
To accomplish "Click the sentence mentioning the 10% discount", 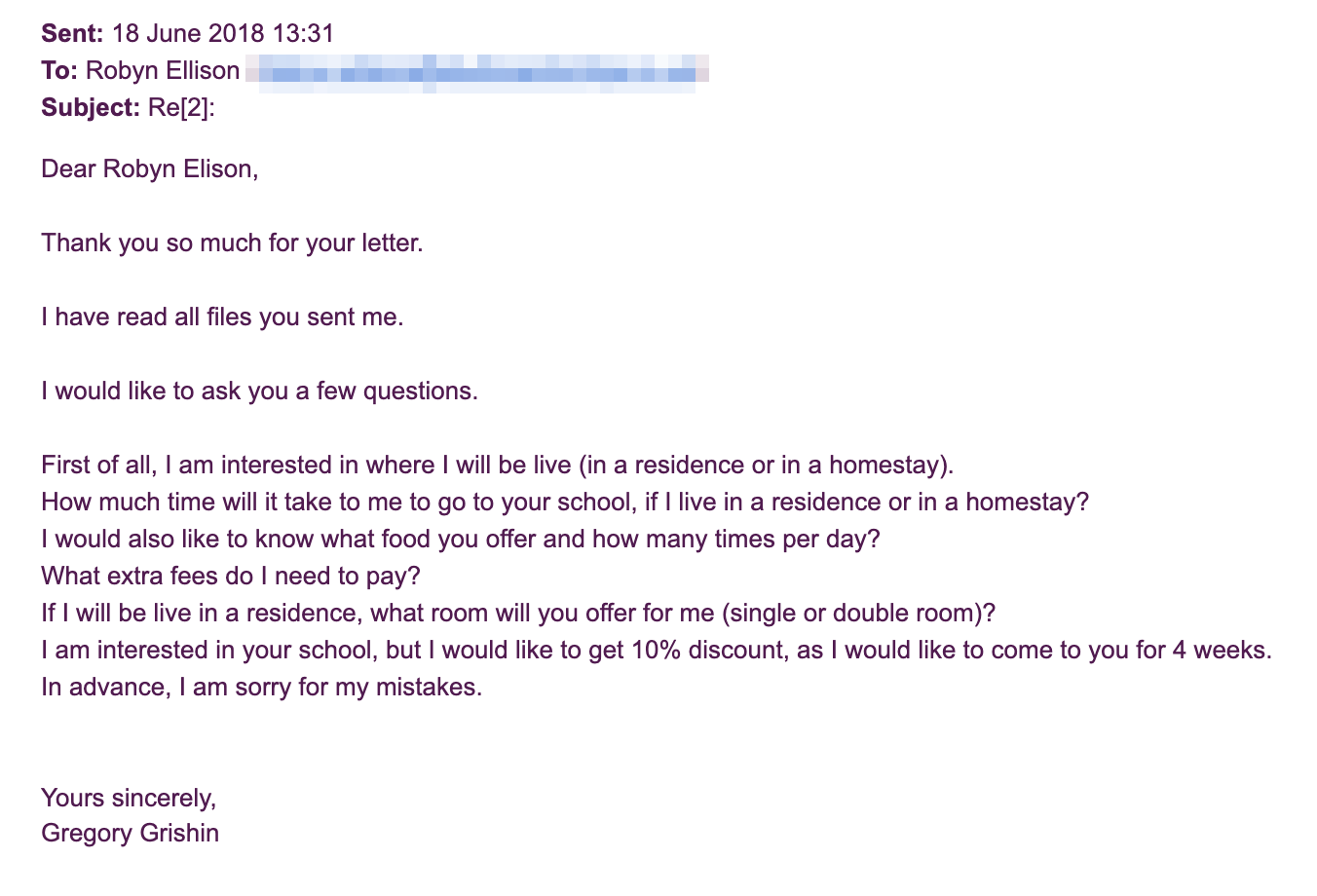I will tap(657, 650).
